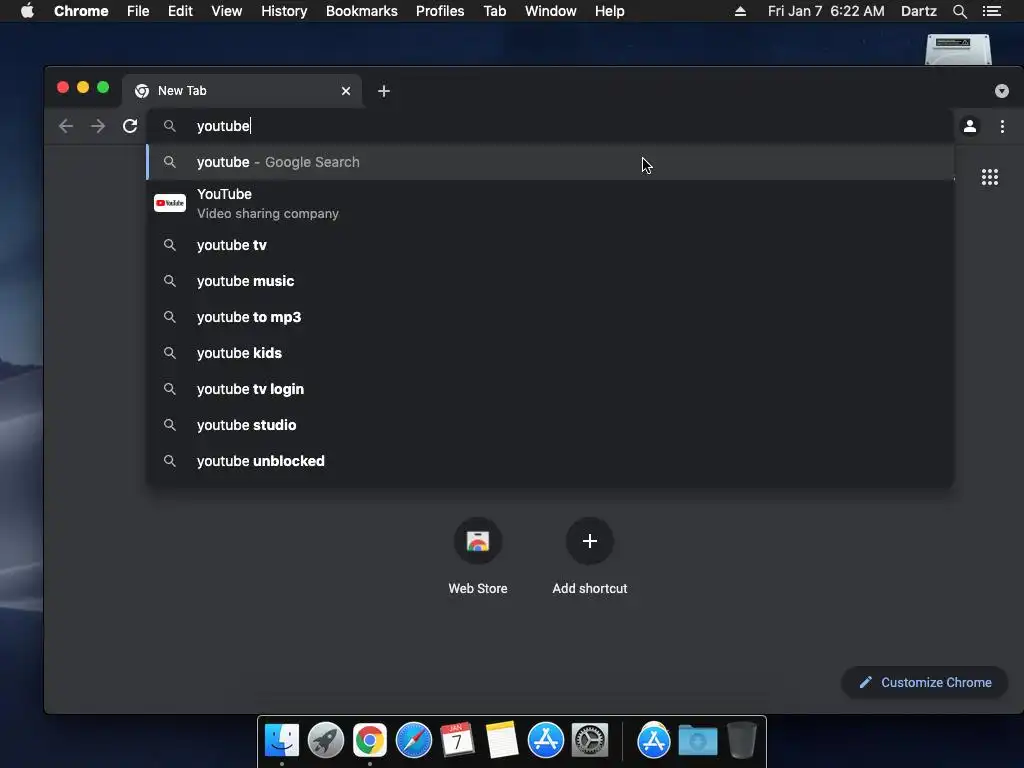Viewport: 1024px width, 768px height.
Task: Click the YouTube logo thumbnail in suggestions
Action: pos(170,203)
